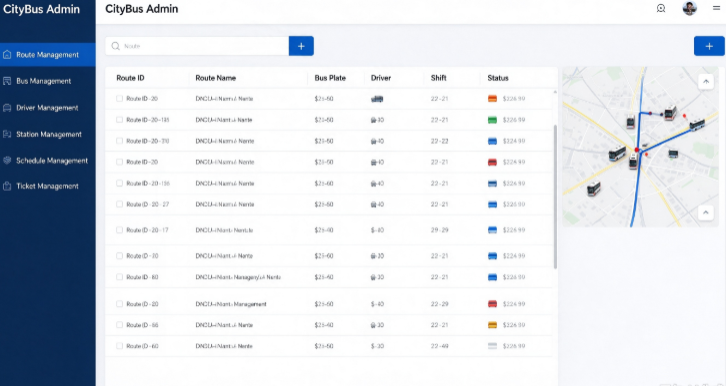Click the blue status icon in shift 22-22 row
This screenshot has height=386, width=726.
493,141
